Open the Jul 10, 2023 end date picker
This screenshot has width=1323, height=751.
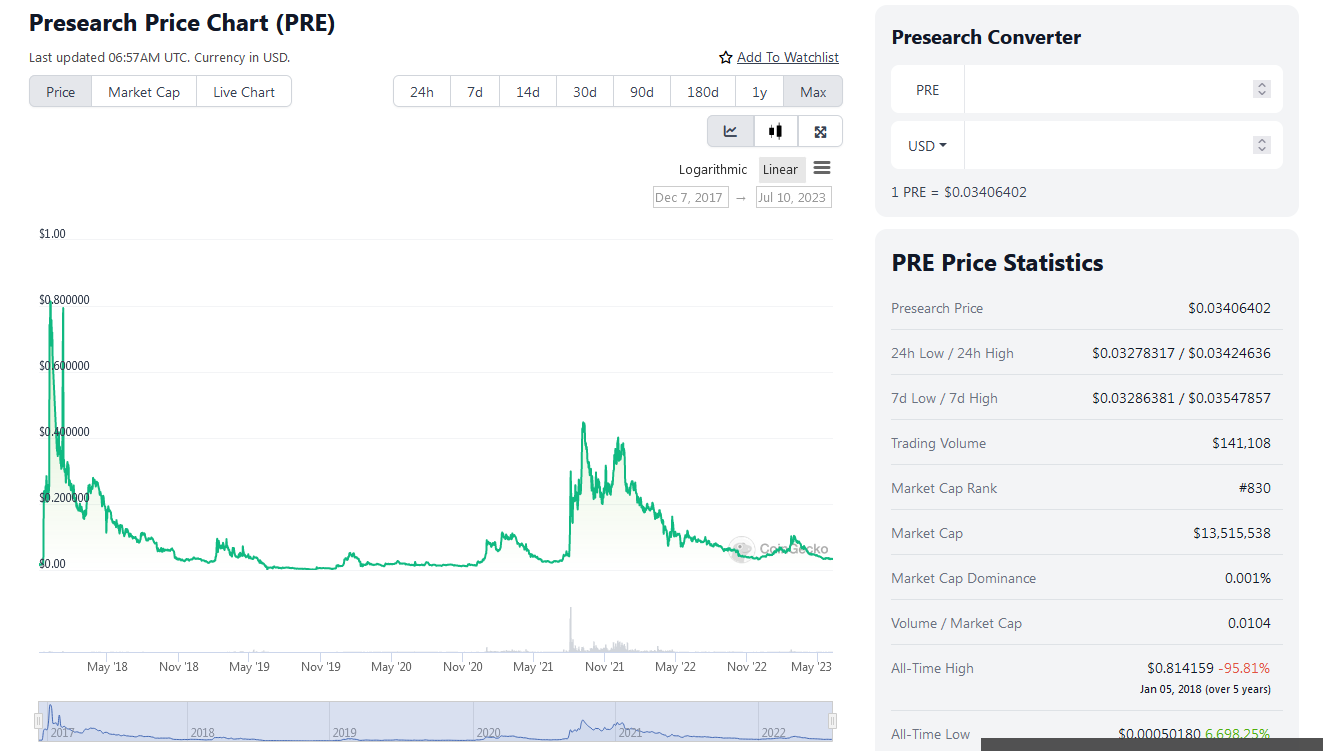pos(794,197)
